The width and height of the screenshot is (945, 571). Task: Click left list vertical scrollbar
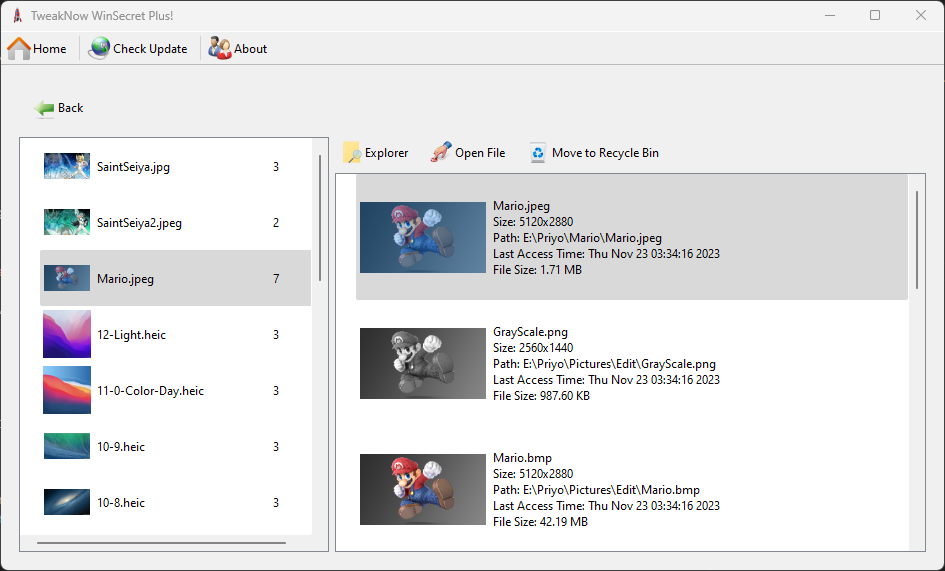pos(320,218)
